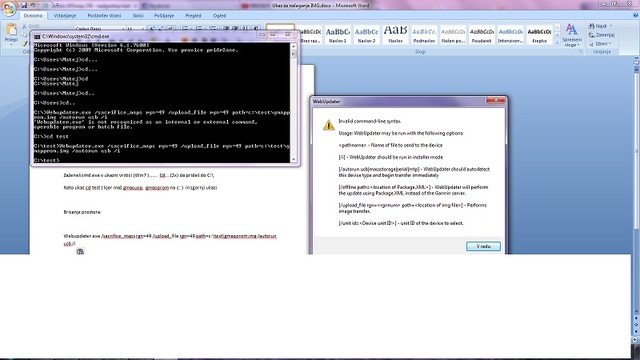This screenshot has height=360, width=640.
Task: Click the paste options smart tag in document
Action: pos(80,251)
